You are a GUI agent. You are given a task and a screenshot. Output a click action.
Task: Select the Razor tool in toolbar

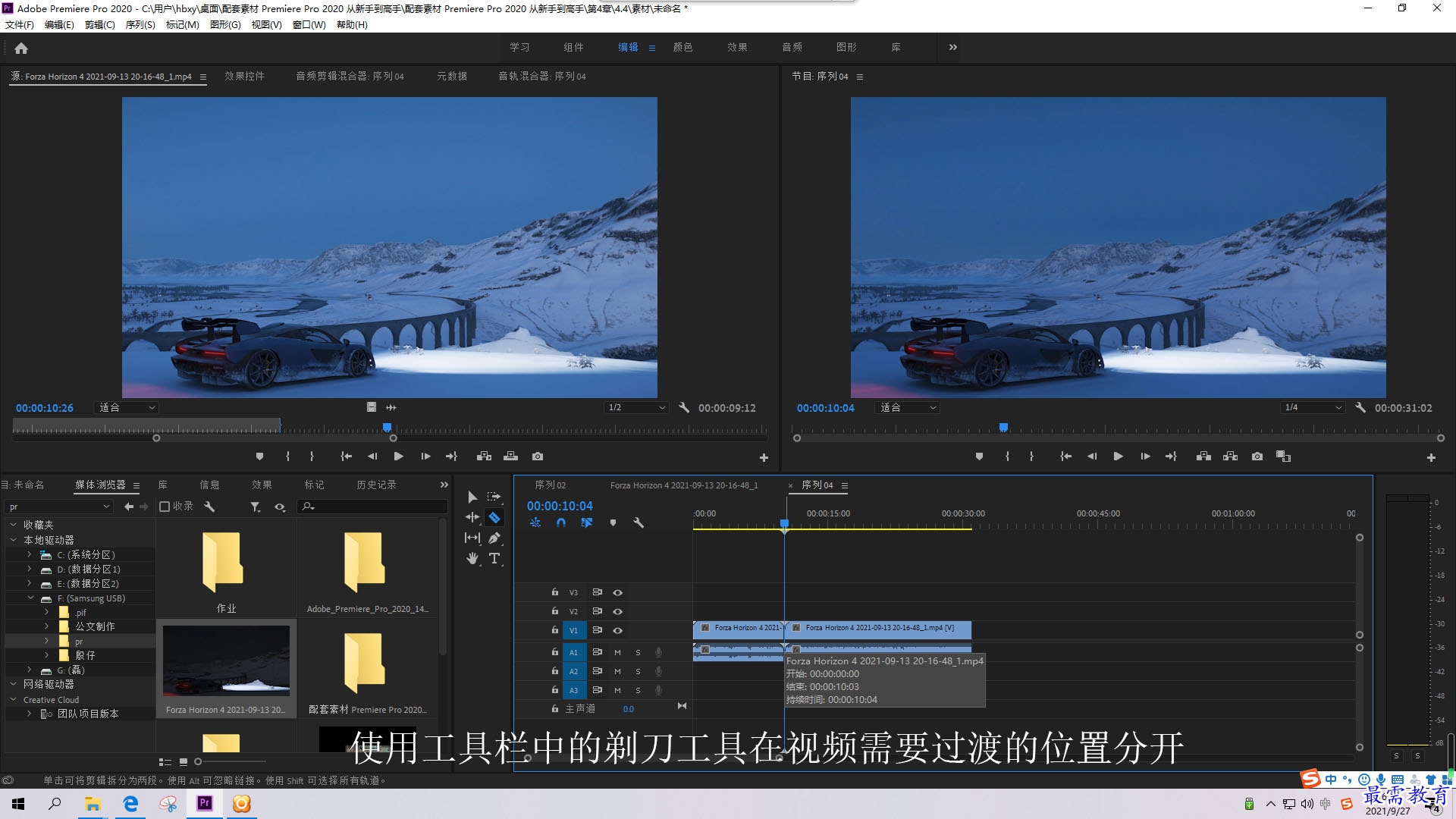494,517
